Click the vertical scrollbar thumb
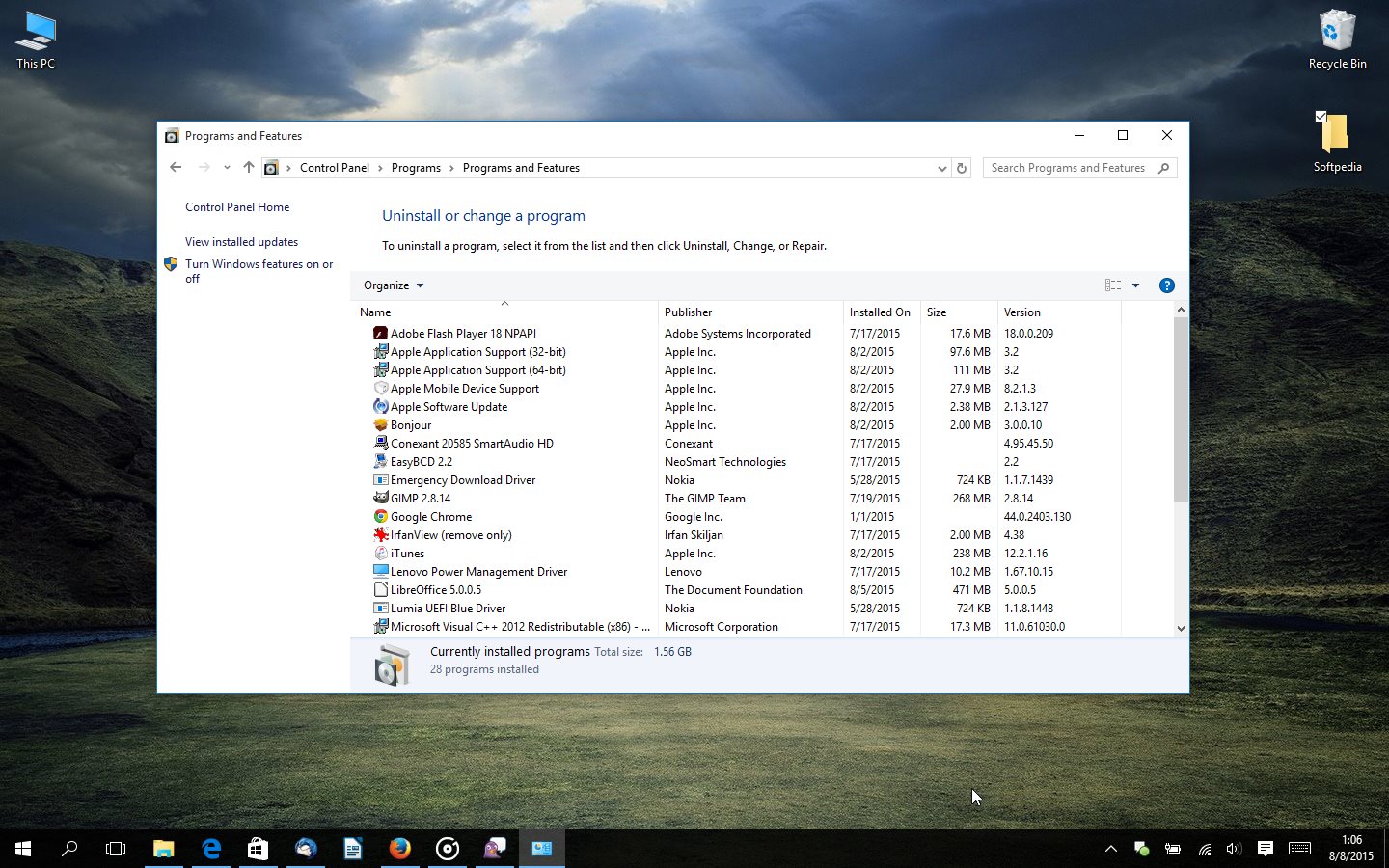 click(1181, 409)
